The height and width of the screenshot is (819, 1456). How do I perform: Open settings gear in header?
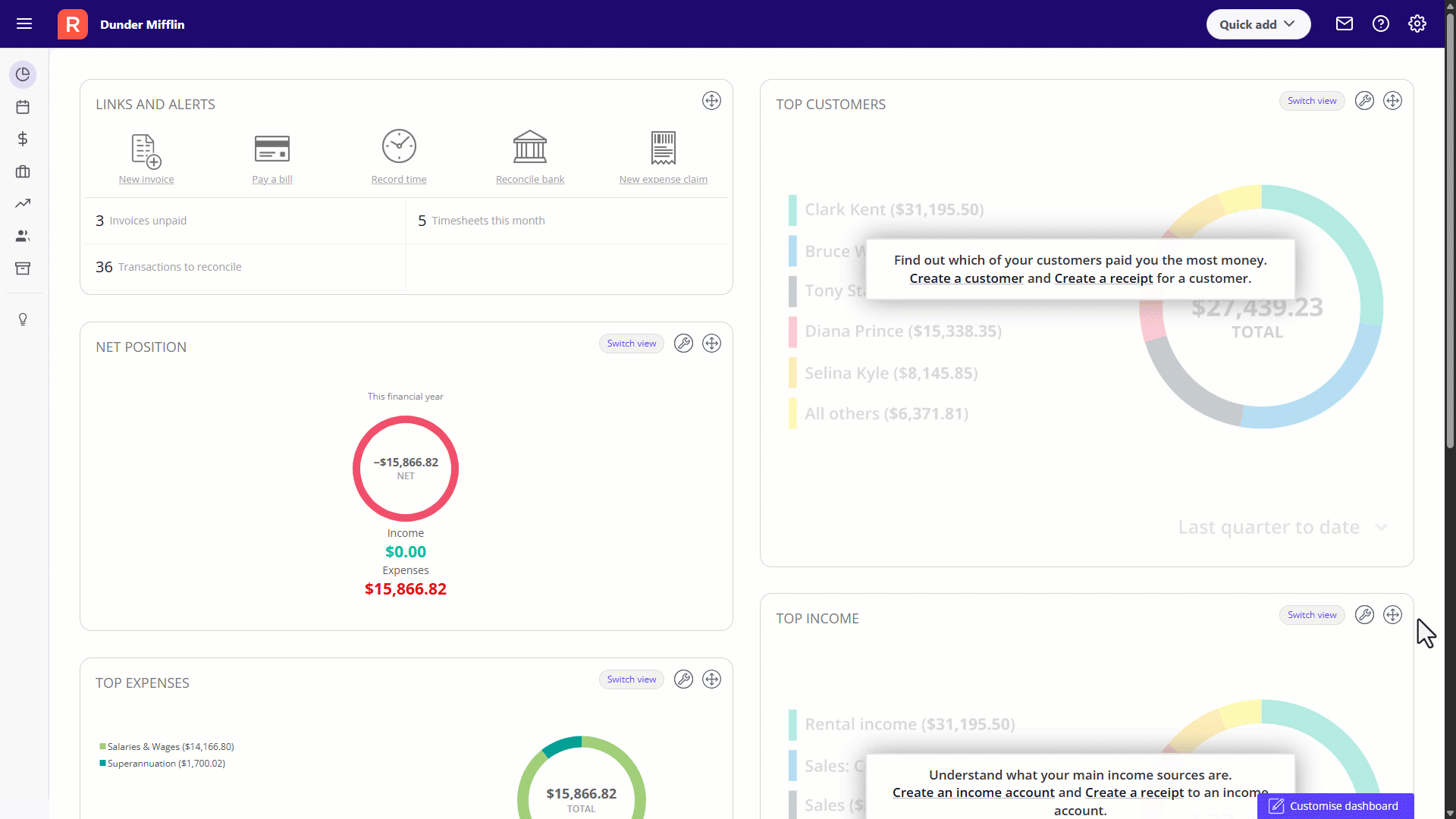click(1417, 24)
